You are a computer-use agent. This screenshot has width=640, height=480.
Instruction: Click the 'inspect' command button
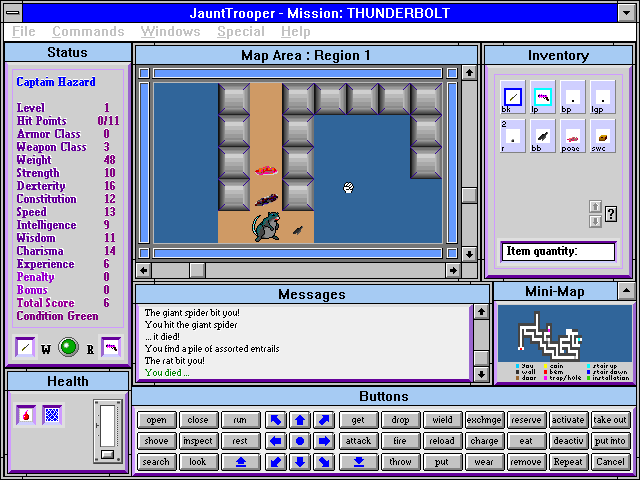pyautogui.click(x=198, y=441)
